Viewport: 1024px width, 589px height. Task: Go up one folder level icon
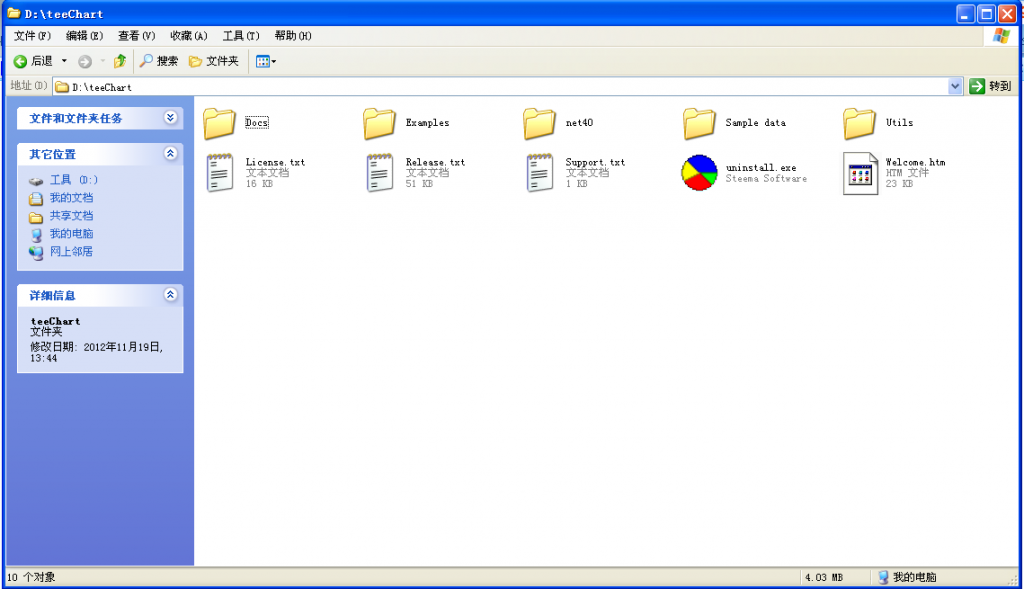pyautogui.click(x=120, y=61)
